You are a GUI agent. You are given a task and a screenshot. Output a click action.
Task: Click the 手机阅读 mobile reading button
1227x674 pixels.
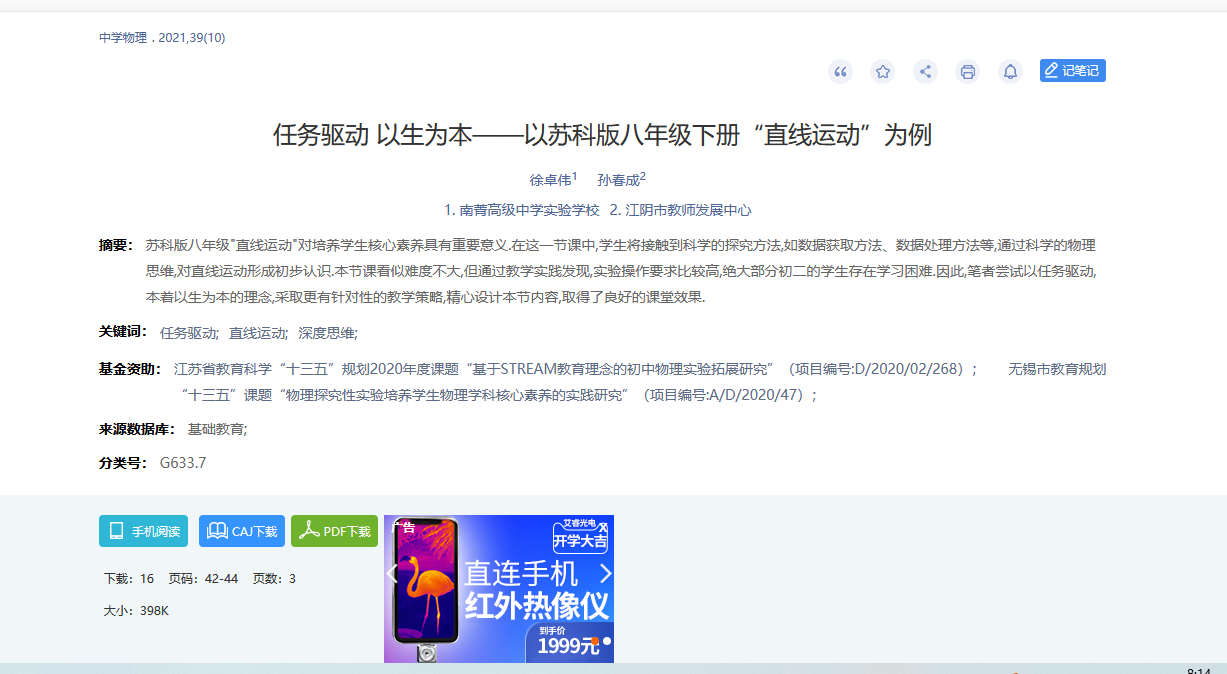coord(144,531)
